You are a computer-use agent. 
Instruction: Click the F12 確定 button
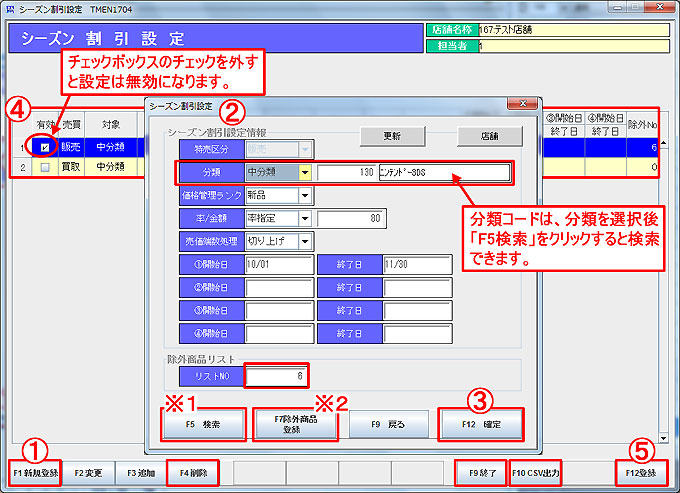(x=481, y=424)
